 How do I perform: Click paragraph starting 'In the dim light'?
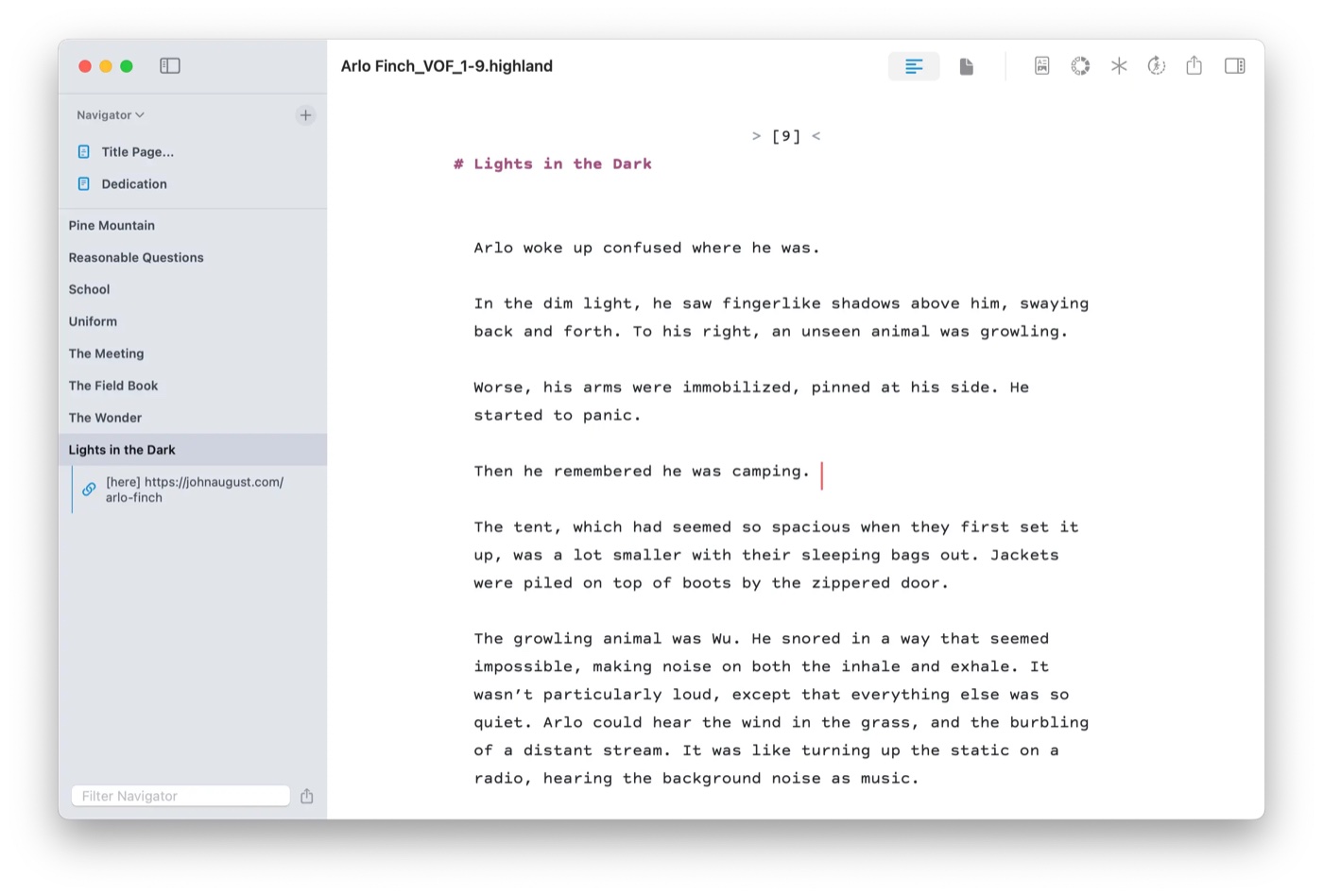(x=782, y=318)
